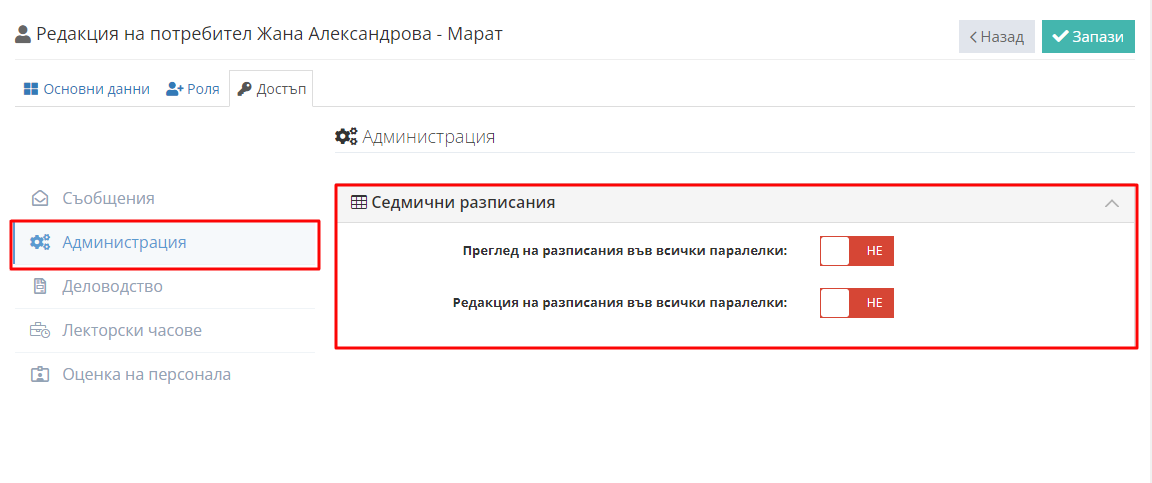Click the checkmark icon in Запази button
1152x483 pixels.
click(1059, 37)
